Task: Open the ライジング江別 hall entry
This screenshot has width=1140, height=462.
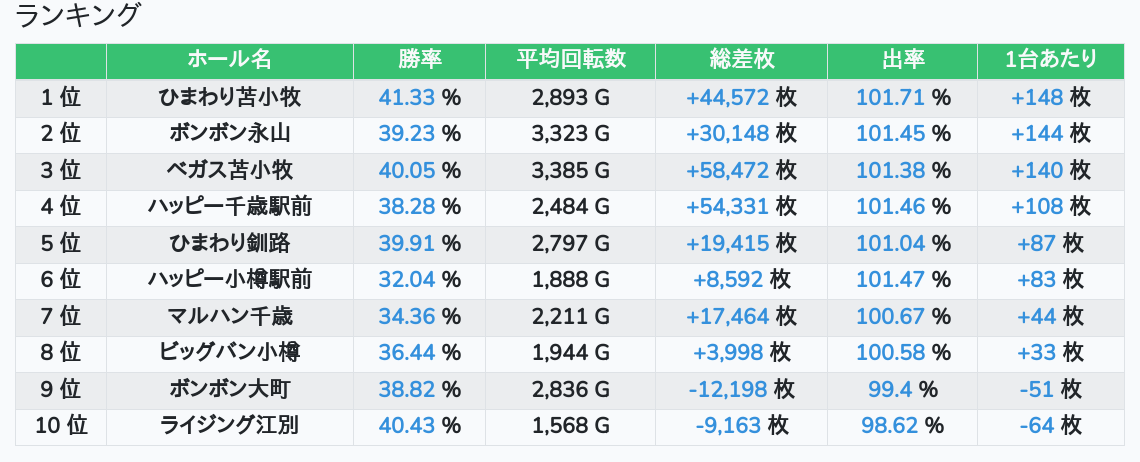Action: click(x=230, y=426)
